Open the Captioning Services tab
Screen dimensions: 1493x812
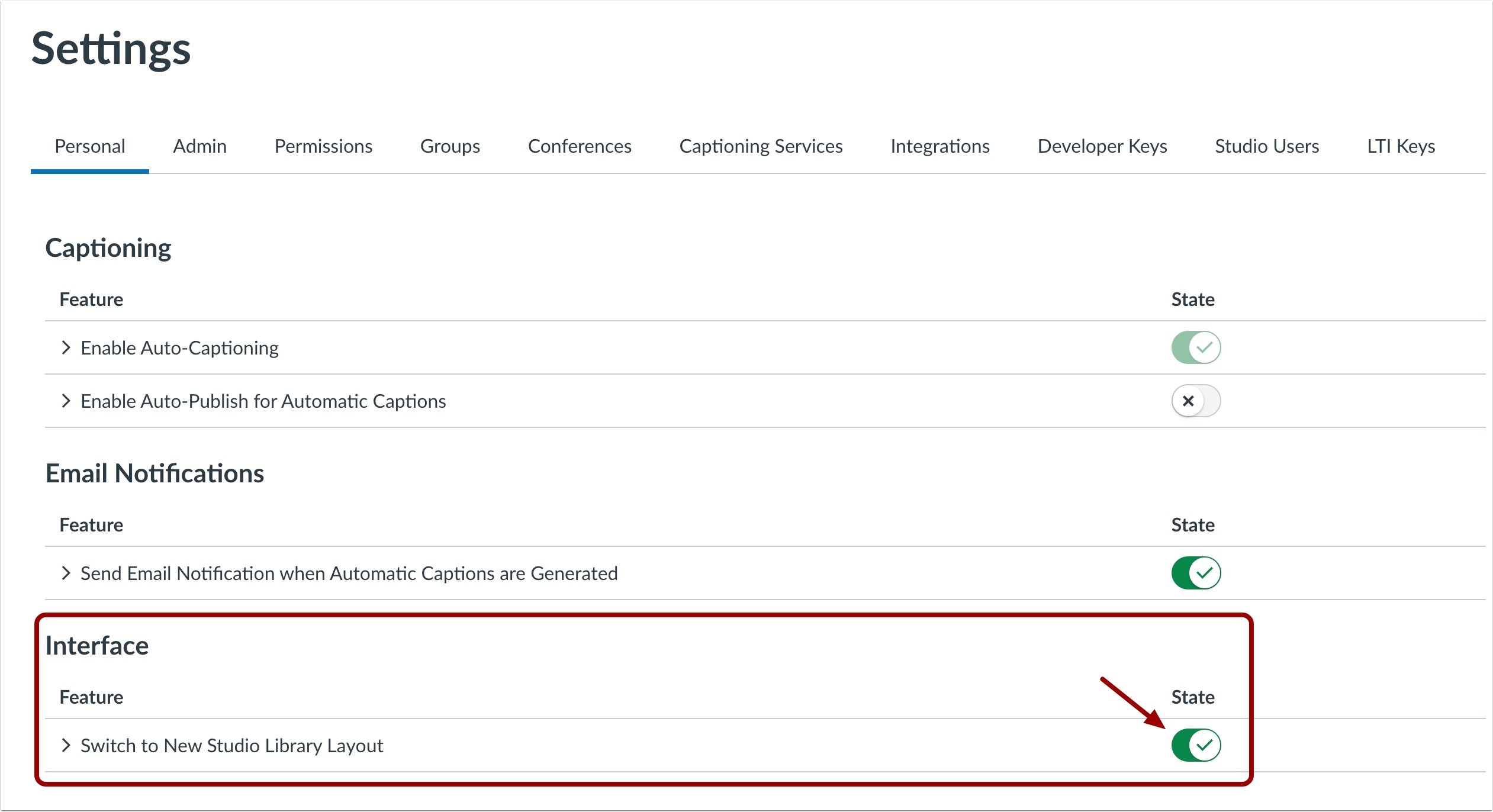761,146
